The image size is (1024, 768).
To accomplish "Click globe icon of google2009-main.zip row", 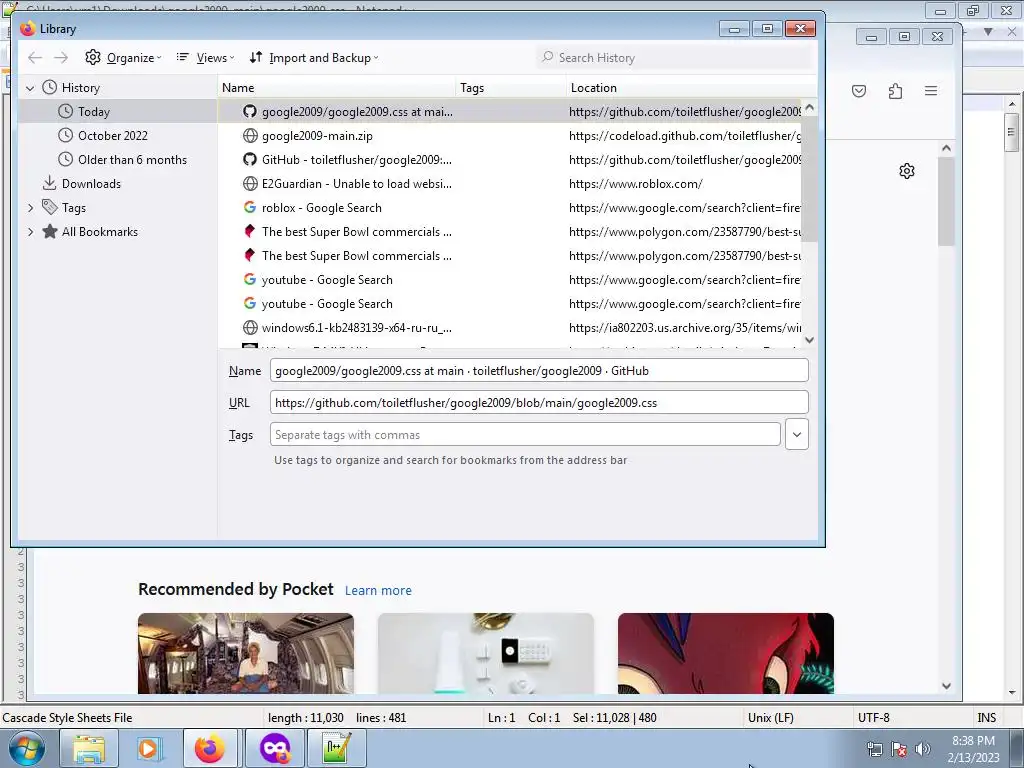I will coord(249,136).
